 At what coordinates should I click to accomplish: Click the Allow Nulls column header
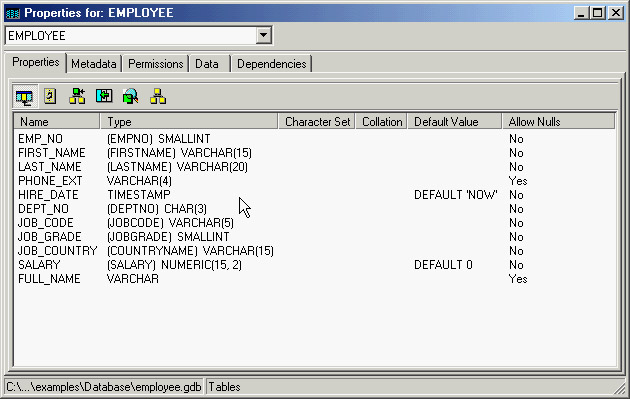click(x=558, y=121)
